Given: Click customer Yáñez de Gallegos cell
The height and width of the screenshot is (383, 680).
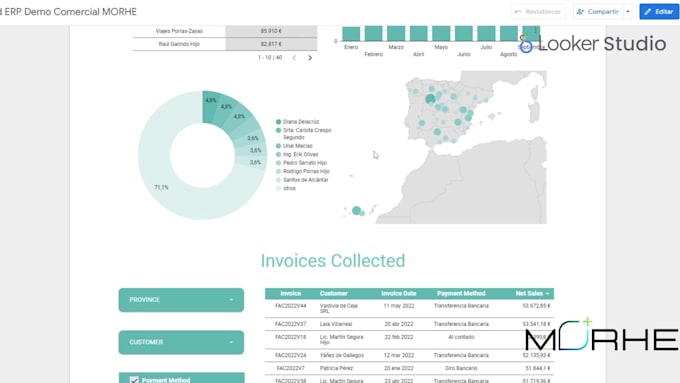Looking at the screenshot, I should click(x=342, y=355).
